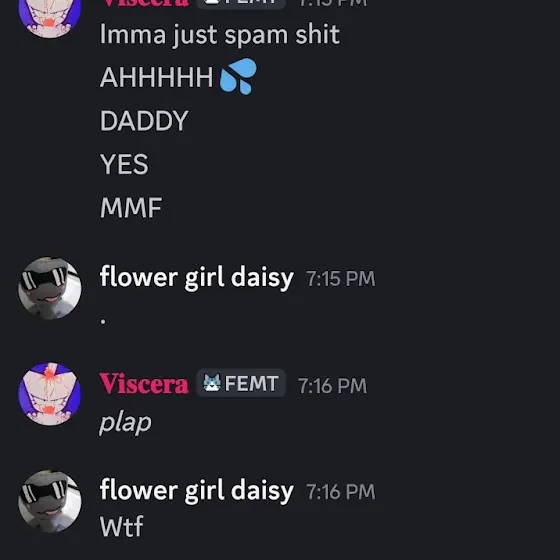The image size is (560, 560).
Task: Click the partially visible Viscera avatar at top
Action: pyautogui.click(x=50, y=19)
